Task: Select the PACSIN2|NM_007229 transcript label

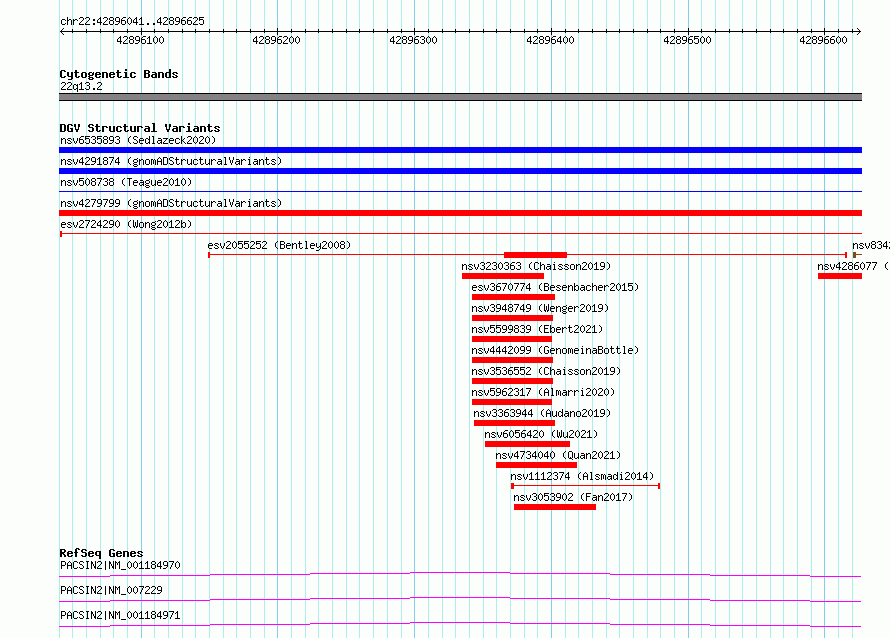Action: pyautogui.click(x=111, y=590)
